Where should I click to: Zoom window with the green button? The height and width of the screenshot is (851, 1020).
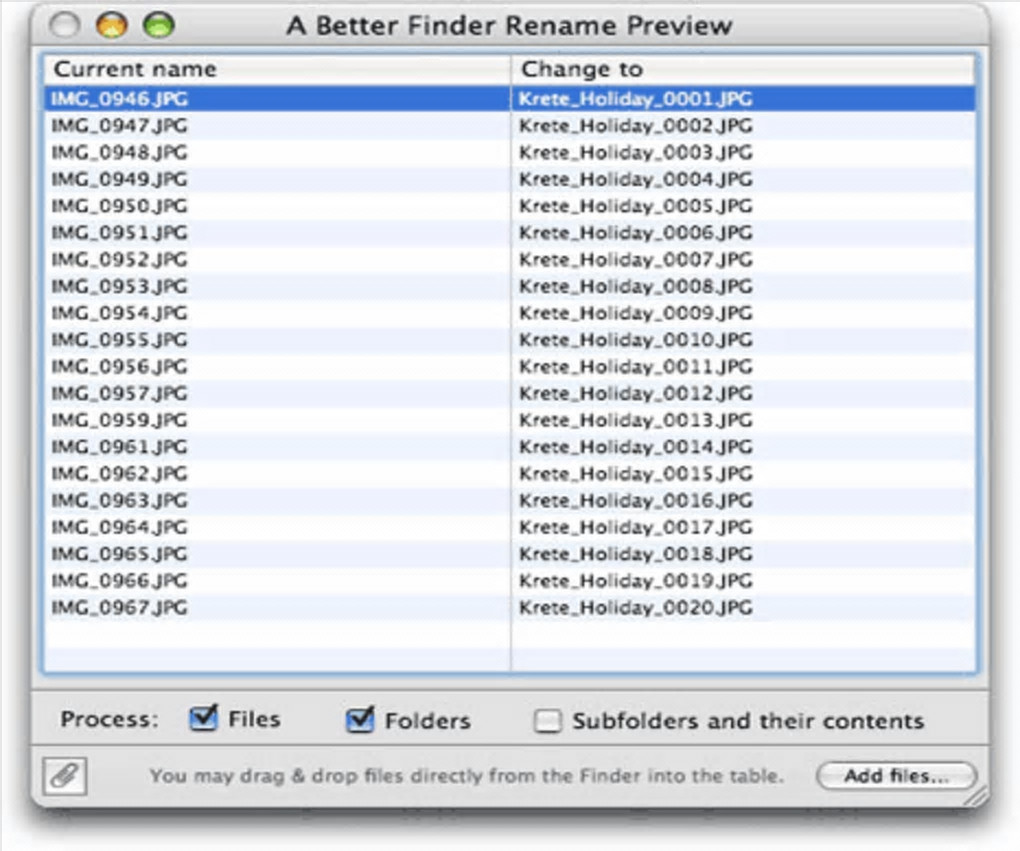[159, 25]
